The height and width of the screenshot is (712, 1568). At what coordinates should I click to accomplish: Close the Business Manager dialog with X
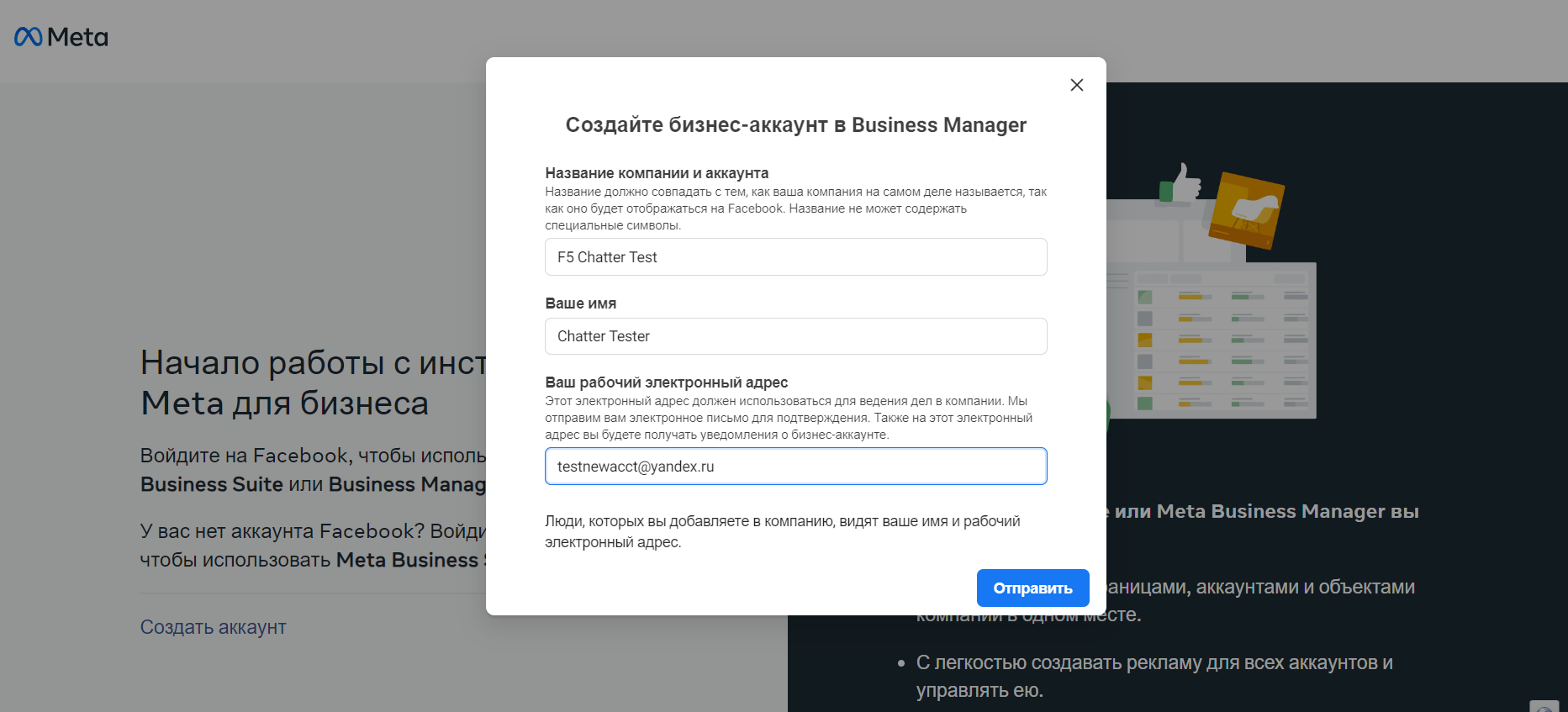coord(1076,85)
